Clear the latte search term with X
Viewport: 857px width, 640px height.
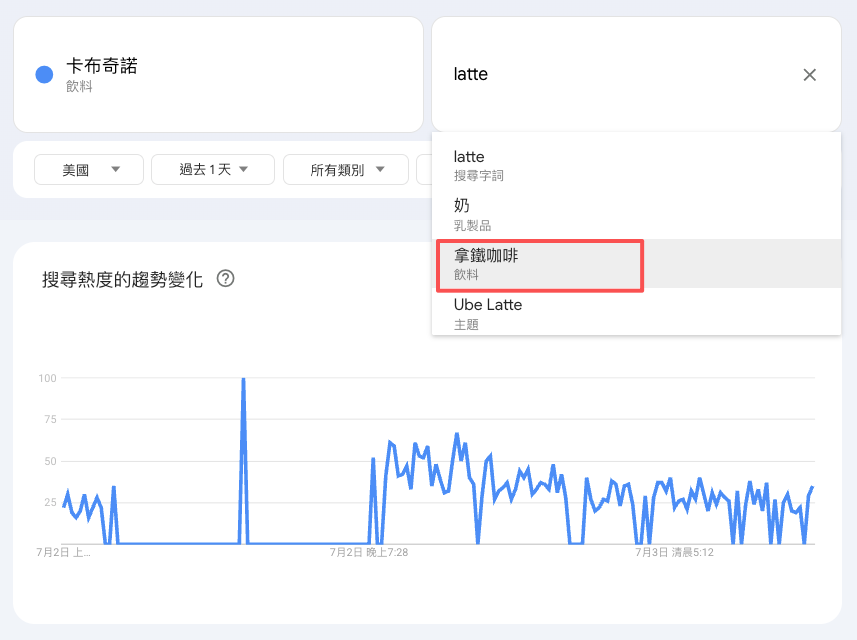[x=809, y=75]
